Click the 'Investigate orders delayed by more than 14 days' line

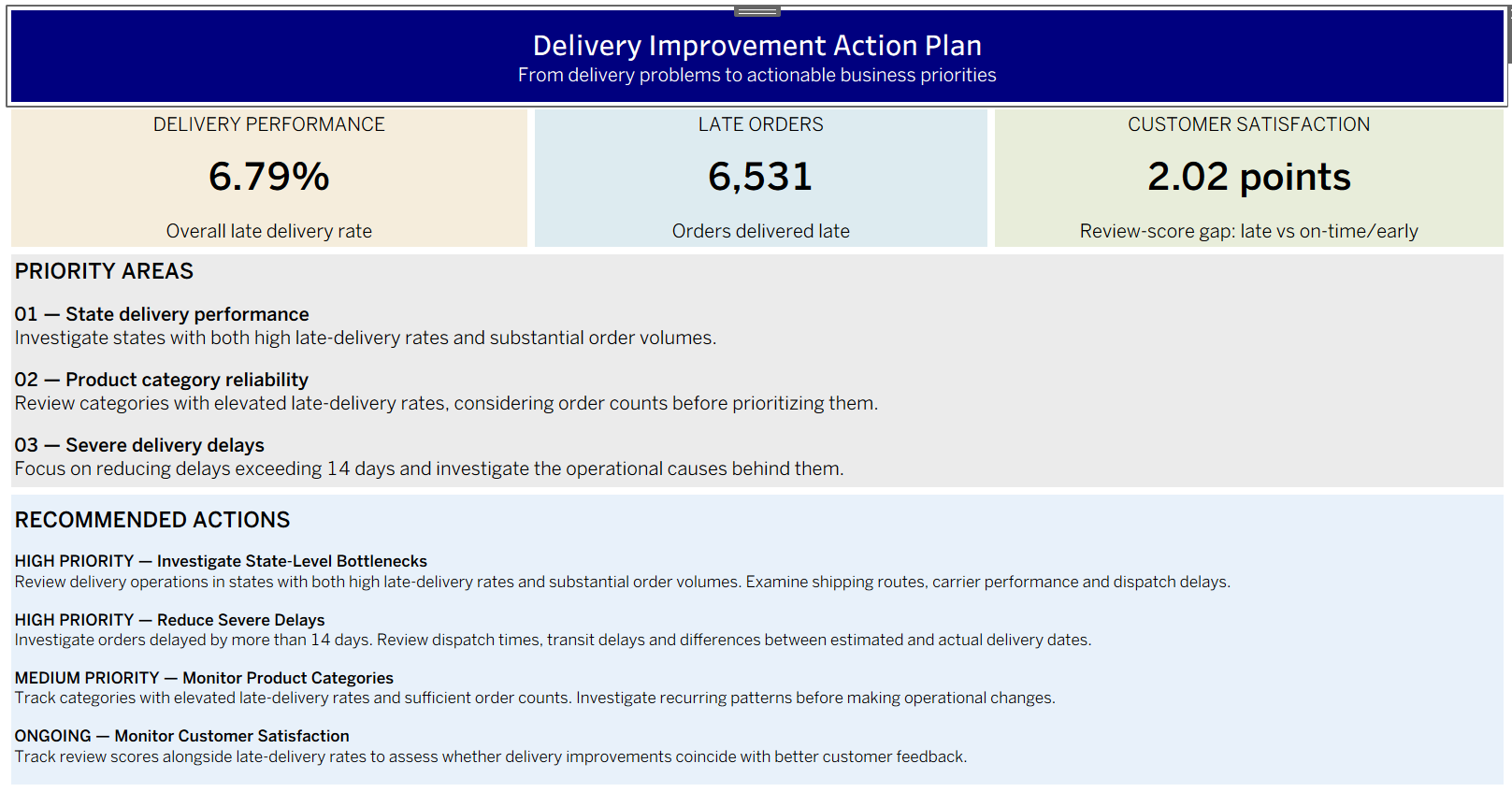pos(553,640)
